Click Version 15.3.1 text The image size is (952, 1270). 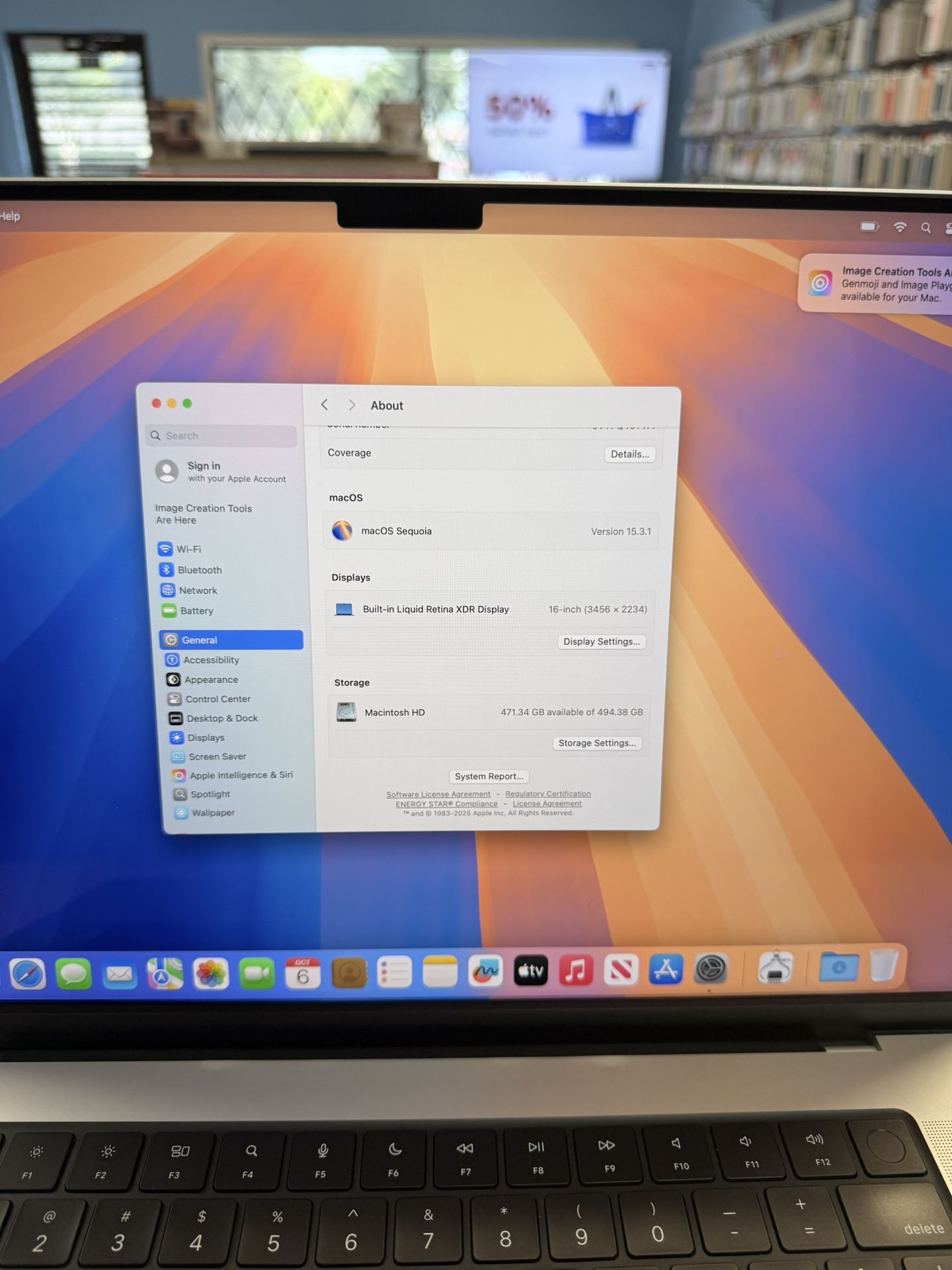click(x=621, y=531)
